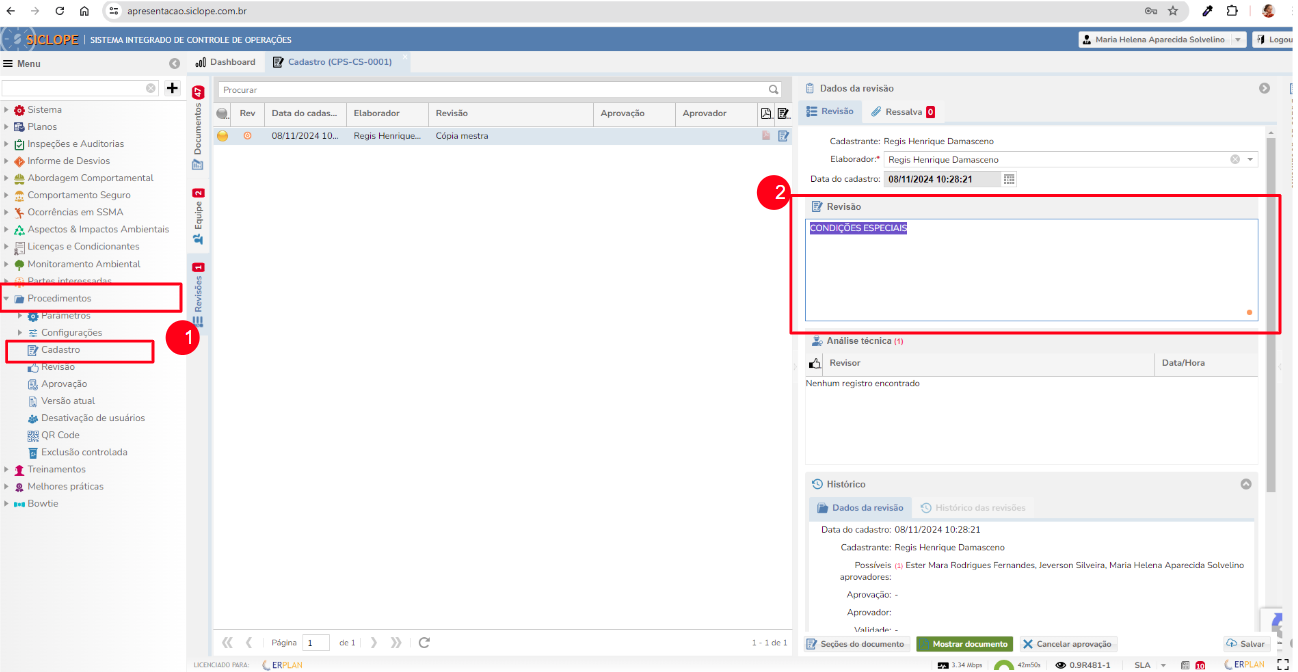
Task: Click the status circle column header
Action: pyautogui.click(x=222, y=113)
